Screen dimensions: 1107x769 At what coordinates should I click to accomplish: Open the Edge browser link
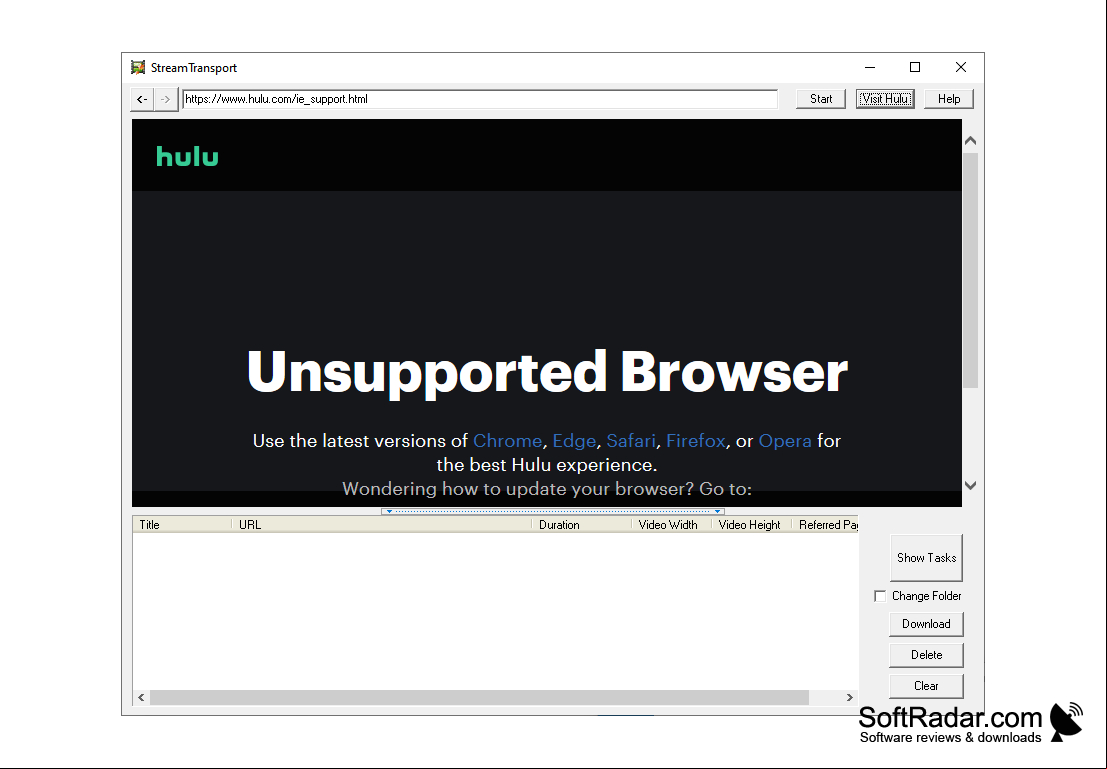pos(574,441)
